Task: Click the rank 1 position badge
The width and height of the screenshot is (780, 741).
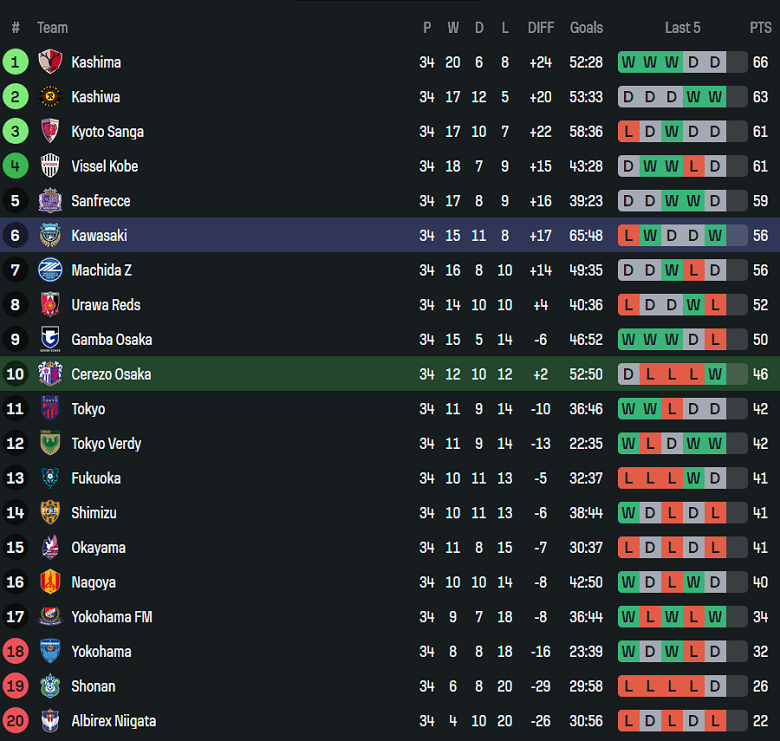Action: 15,62
